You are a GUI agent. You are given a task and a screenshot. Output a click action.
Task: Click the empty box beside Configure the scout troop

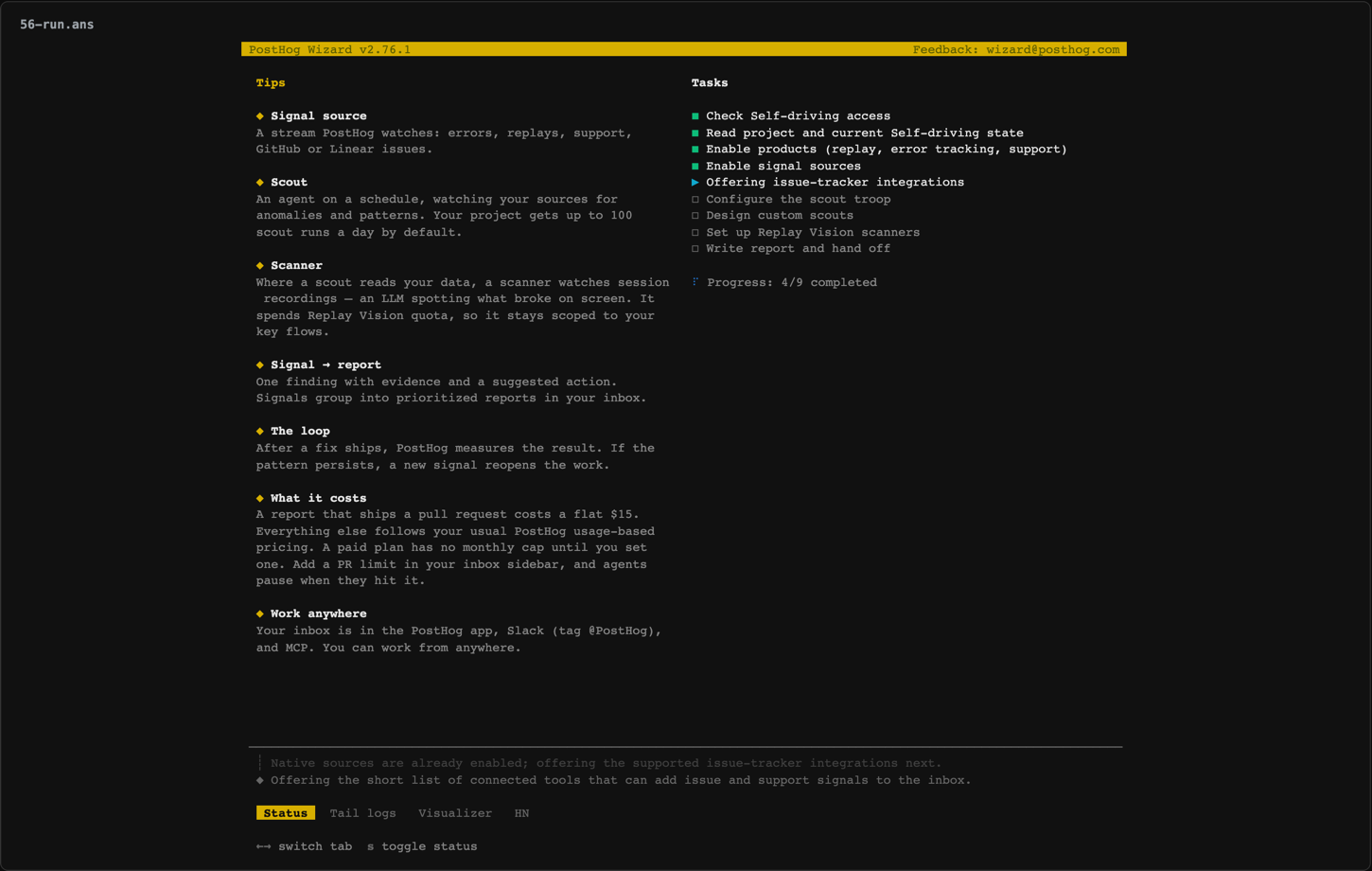tap(695, 200)
